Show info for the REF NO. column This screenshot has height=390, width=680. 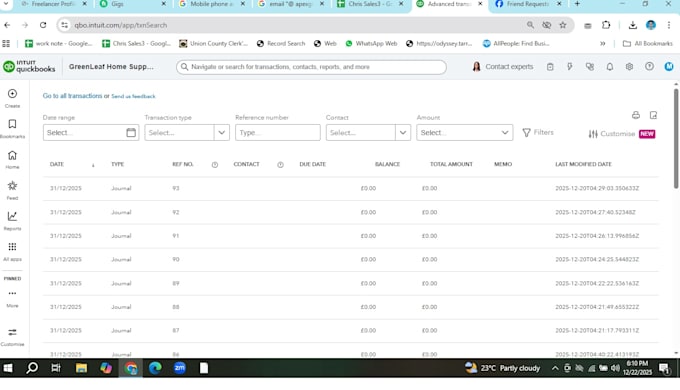coord(215,165)
